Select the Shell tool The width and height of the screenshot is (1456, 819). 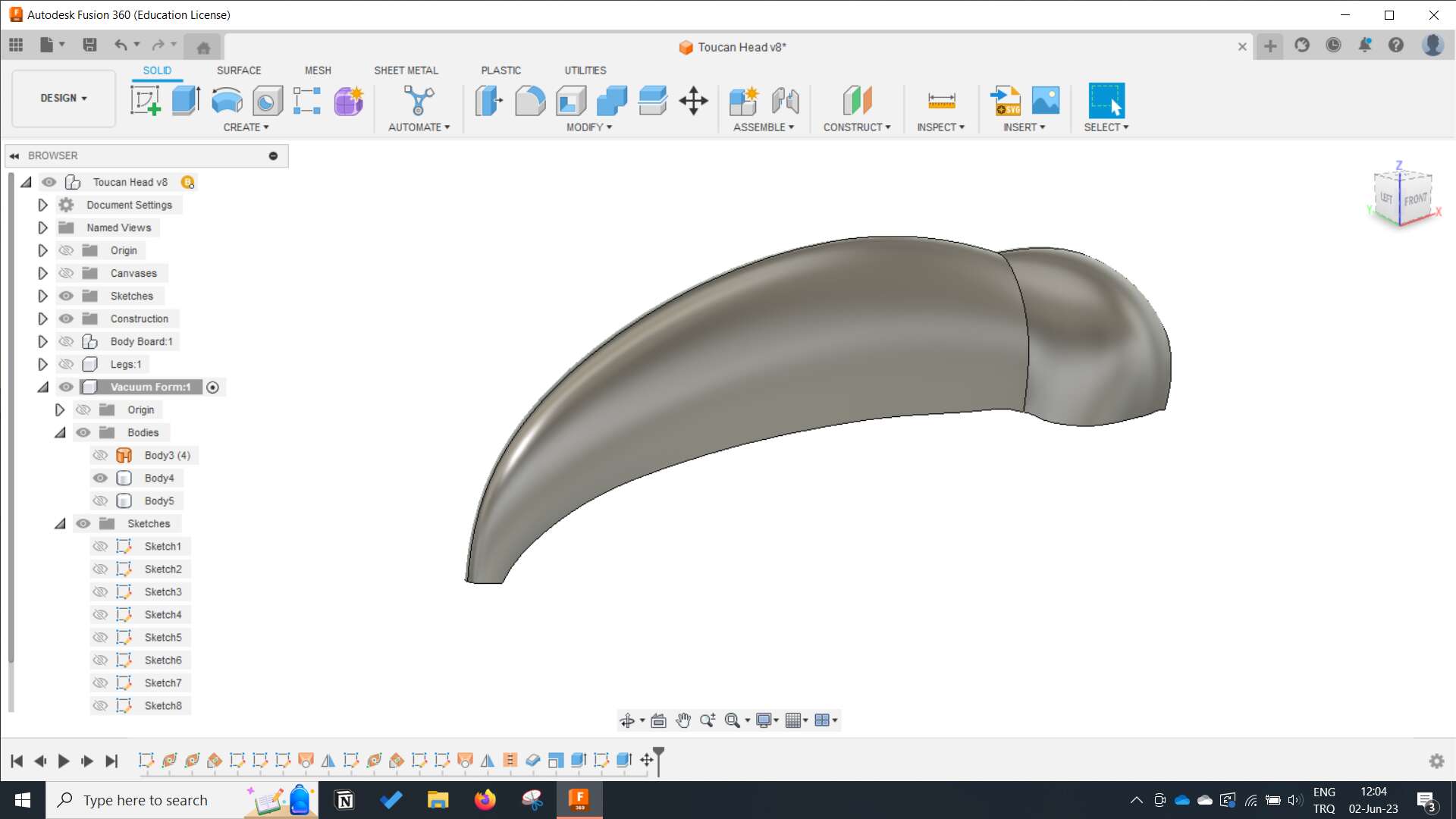coord(571,100)
